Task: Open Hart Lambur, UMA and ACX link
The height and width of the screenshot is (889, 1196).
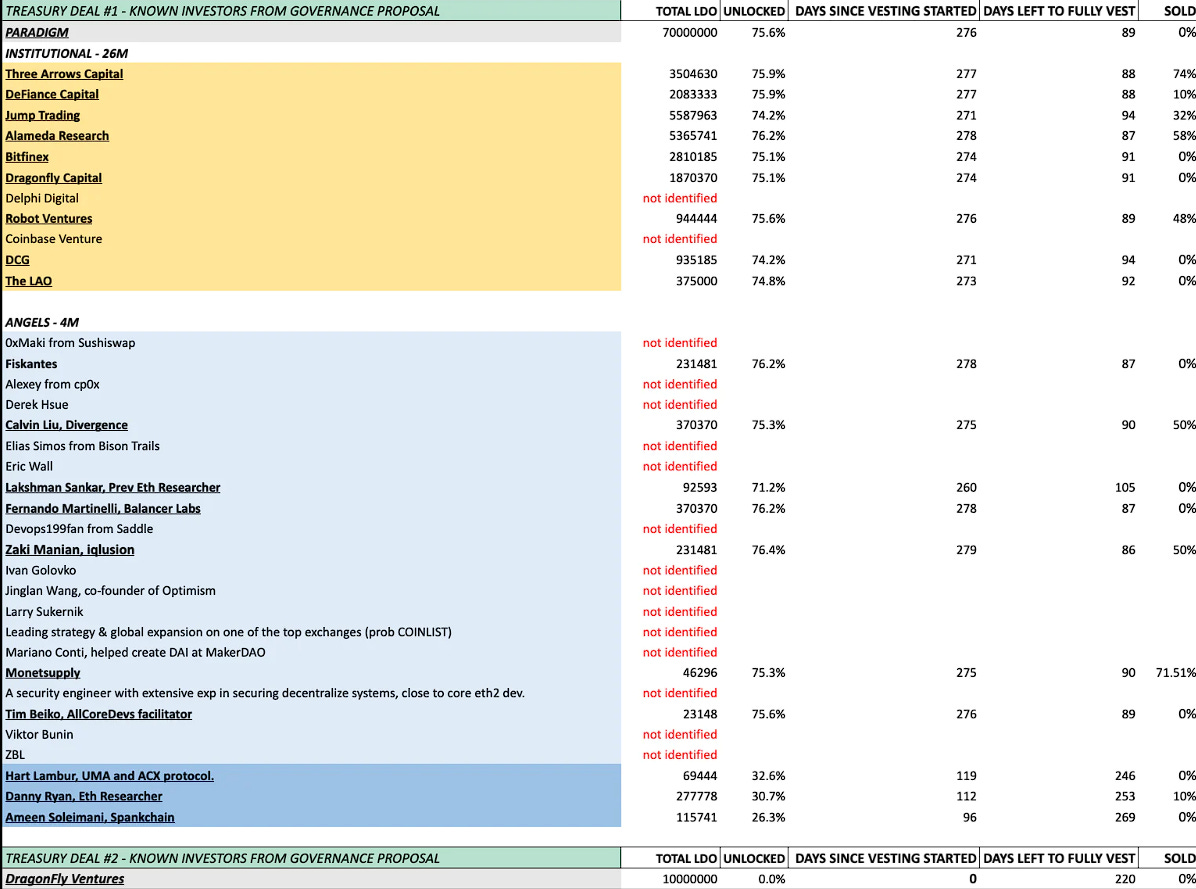Action: (110, 776)
